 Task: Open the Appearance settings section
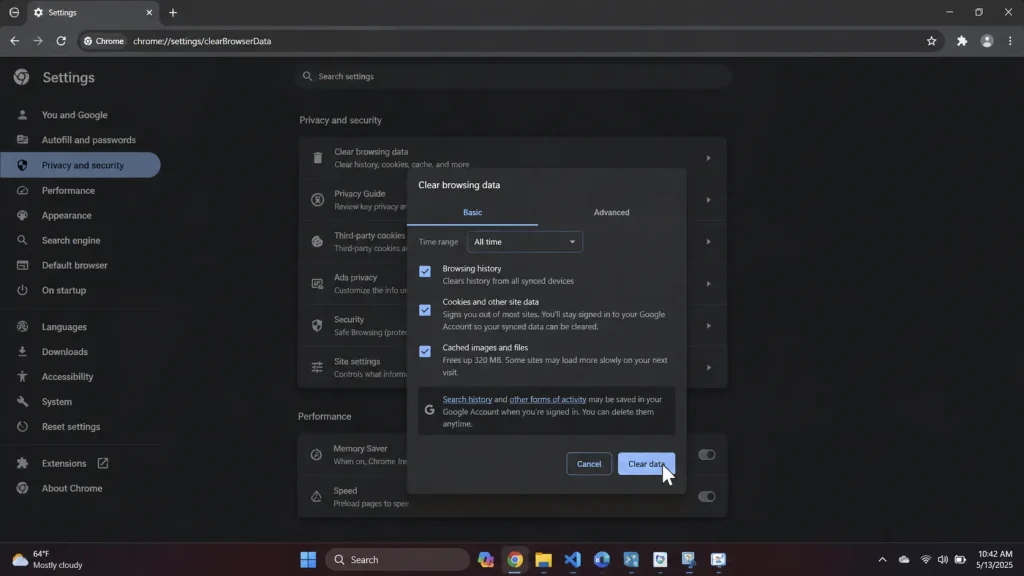[67, 216]
